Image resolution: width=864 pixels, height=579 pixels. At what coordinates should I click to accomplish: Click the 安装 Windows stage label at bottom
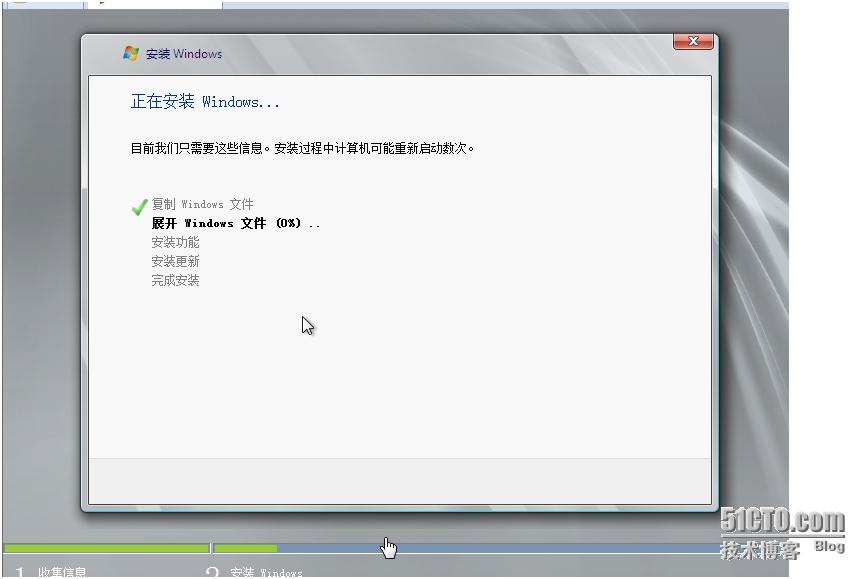[267, 572]
